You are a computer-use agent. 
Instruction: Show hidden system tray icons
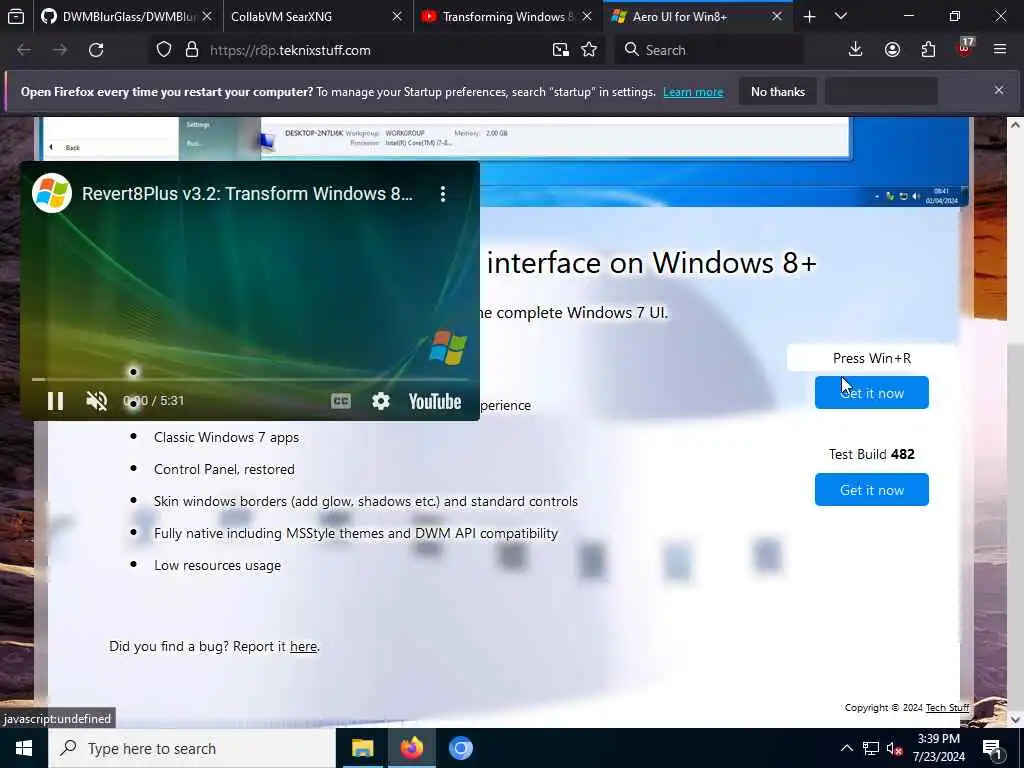846,748
